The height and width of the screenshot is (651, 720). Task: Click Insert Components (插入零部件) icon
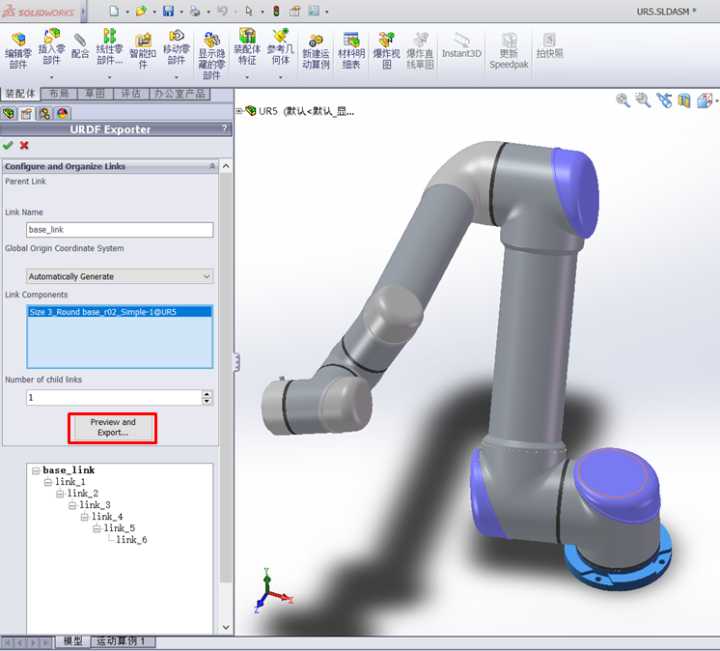[x=51, y=46]
